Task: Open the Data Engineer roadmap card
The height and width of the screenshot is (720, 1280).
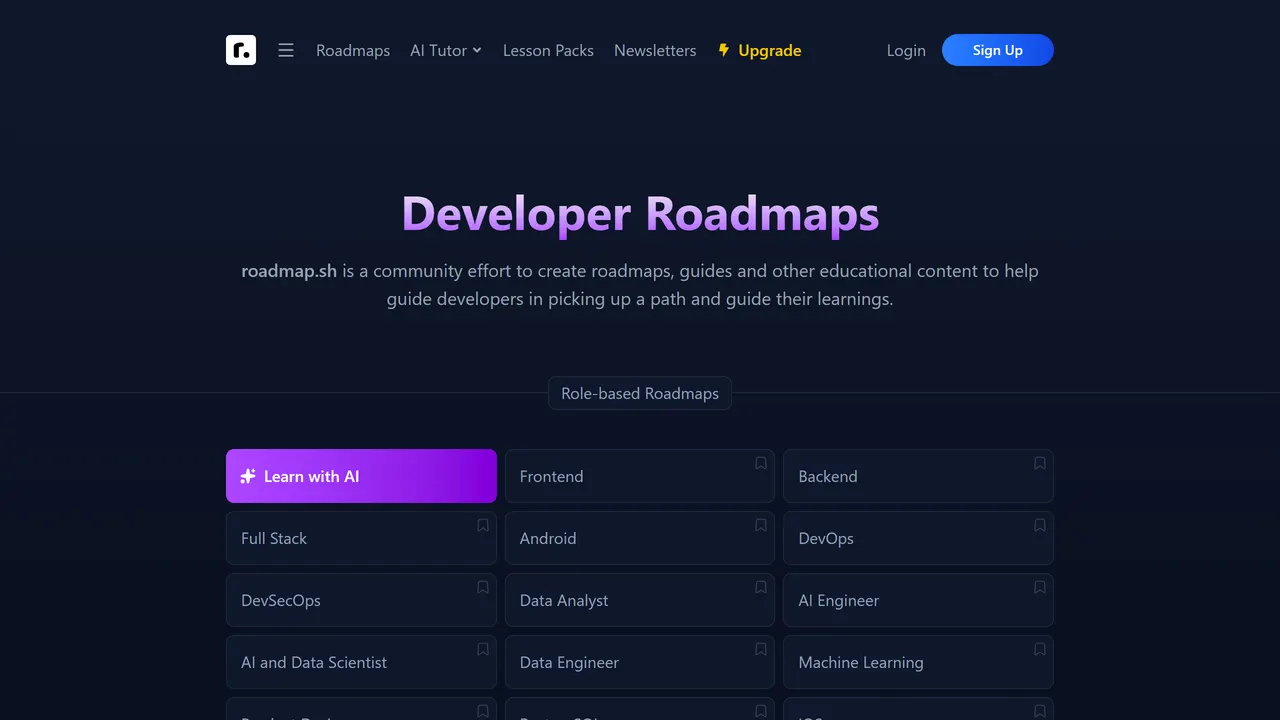Action: [640, 662]
